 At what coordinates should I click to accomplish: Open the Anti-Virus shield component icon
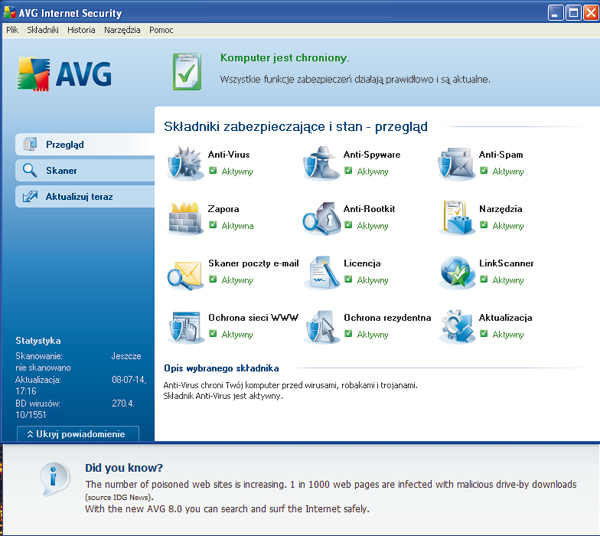click(185, 162)
